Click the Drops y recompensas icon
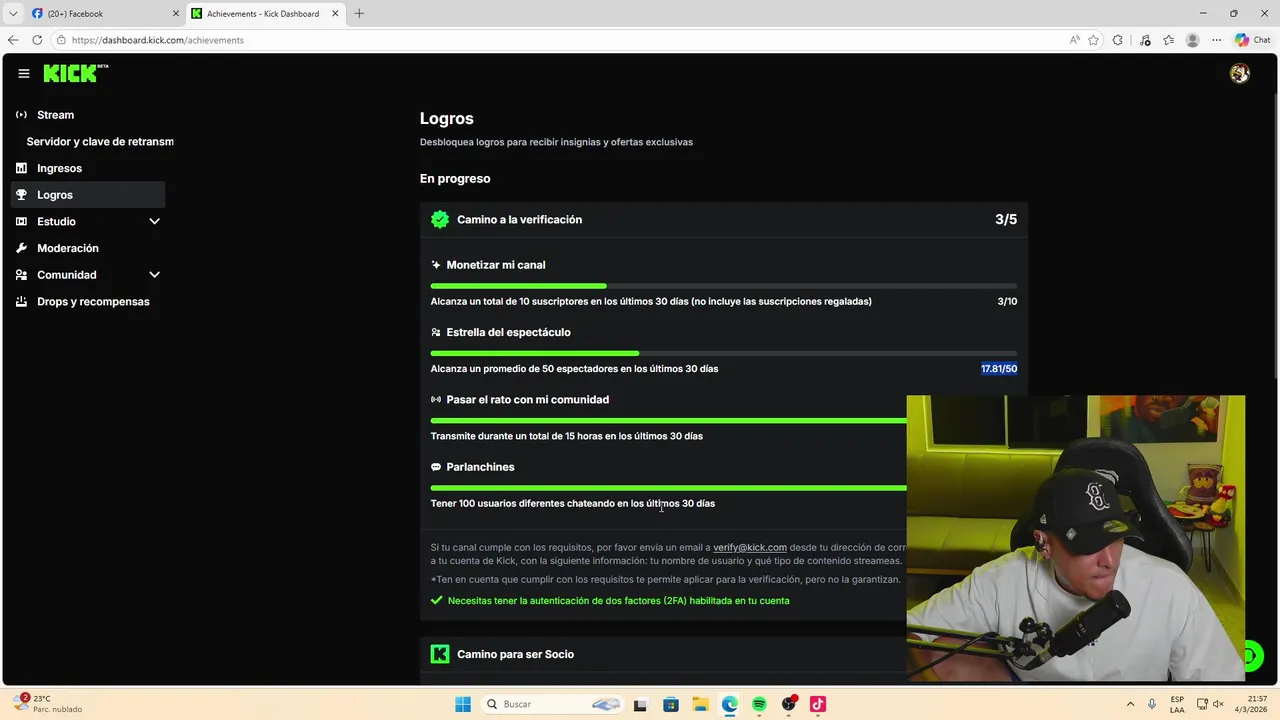Screen dimensions: 1280x720 click(x=21, y=301)
